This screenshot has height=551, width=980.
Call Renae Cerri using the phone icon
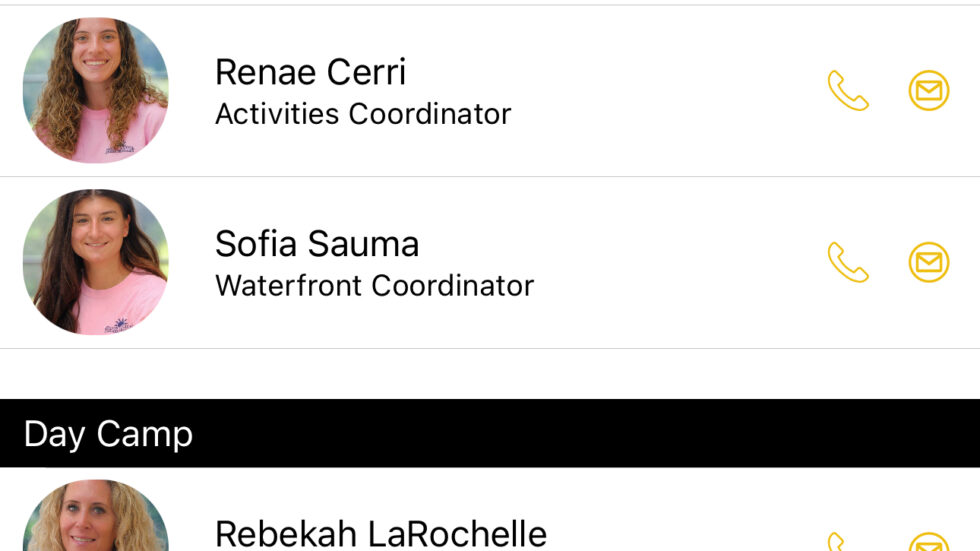pos(848,91)
